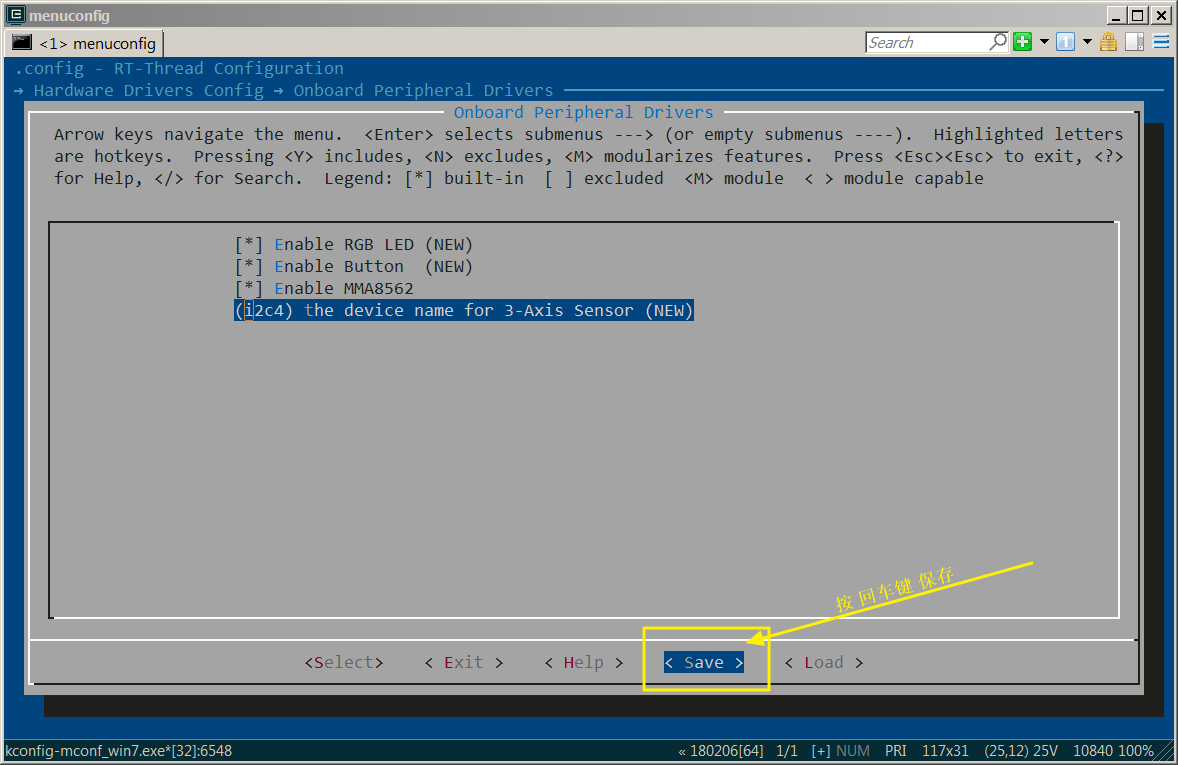Viewport: 1178px width, 765px height.
Task: Switch to the <1> menuconfig tab
Action: pos(85,43)
